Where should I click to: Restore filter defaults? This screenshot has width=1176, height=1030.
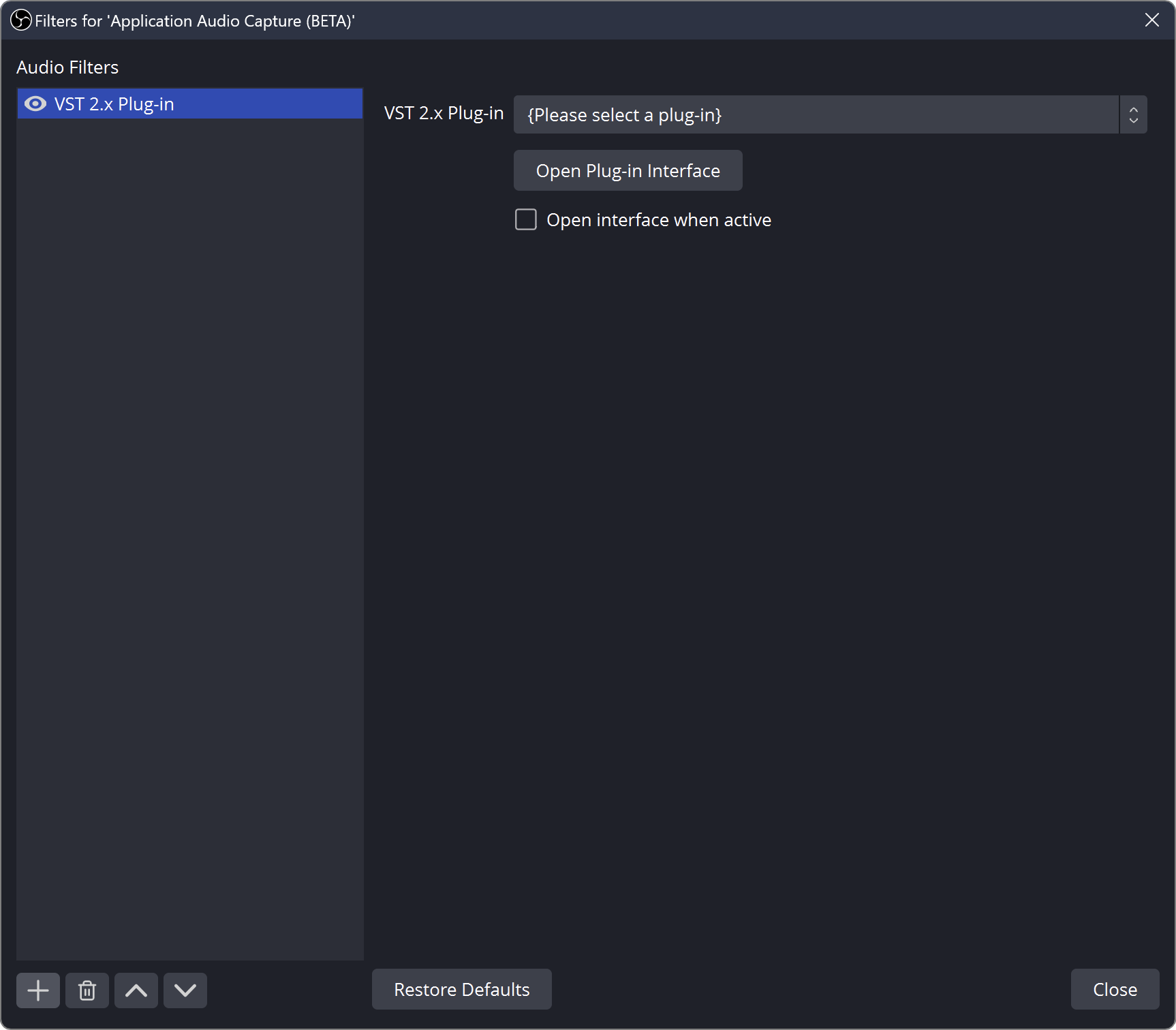click(461, 989)
